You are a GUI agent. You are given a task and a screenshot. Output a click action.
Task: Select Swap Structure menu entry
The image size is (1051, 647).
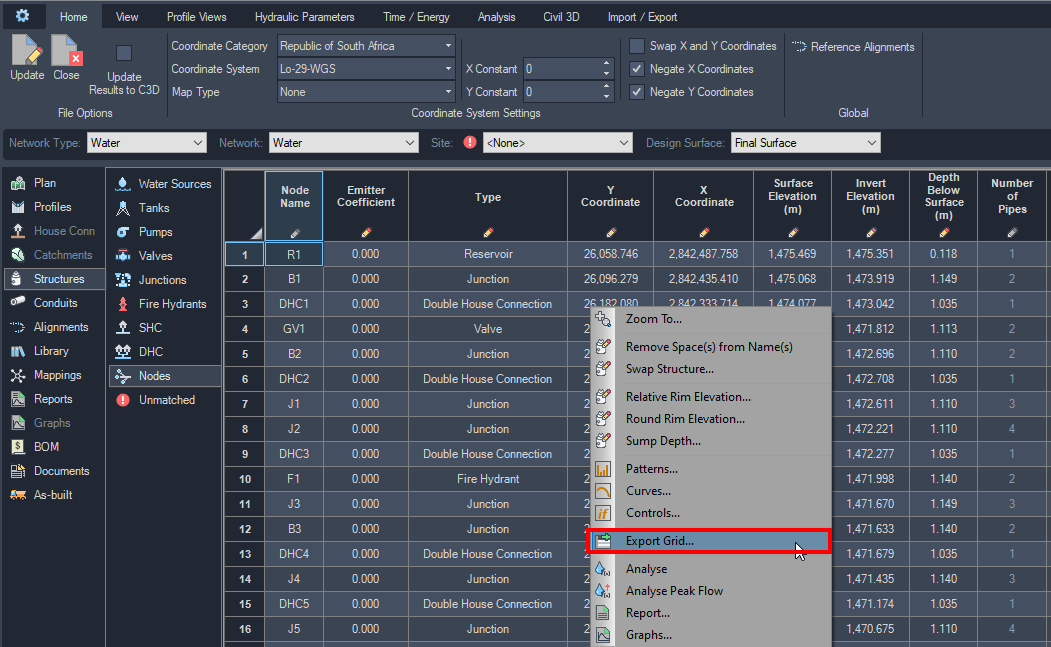(710, 369)
